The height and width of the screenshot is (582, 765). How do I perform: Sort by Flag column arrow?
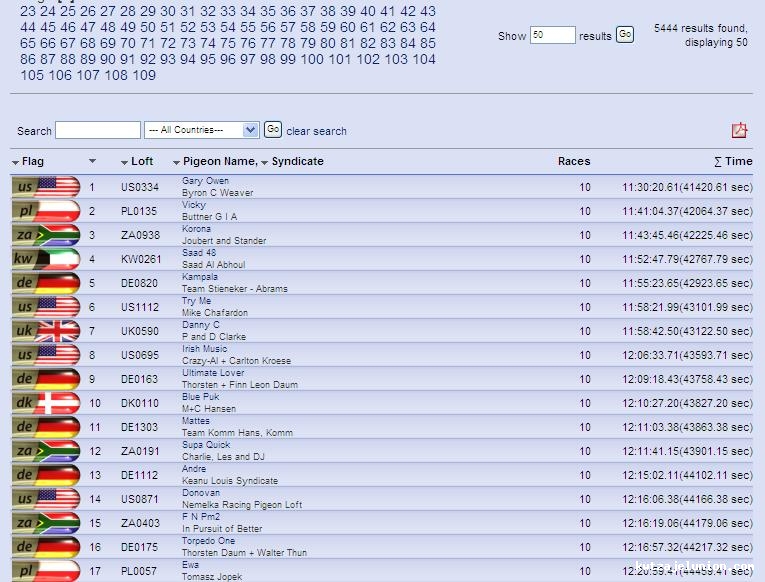[16, 162]
